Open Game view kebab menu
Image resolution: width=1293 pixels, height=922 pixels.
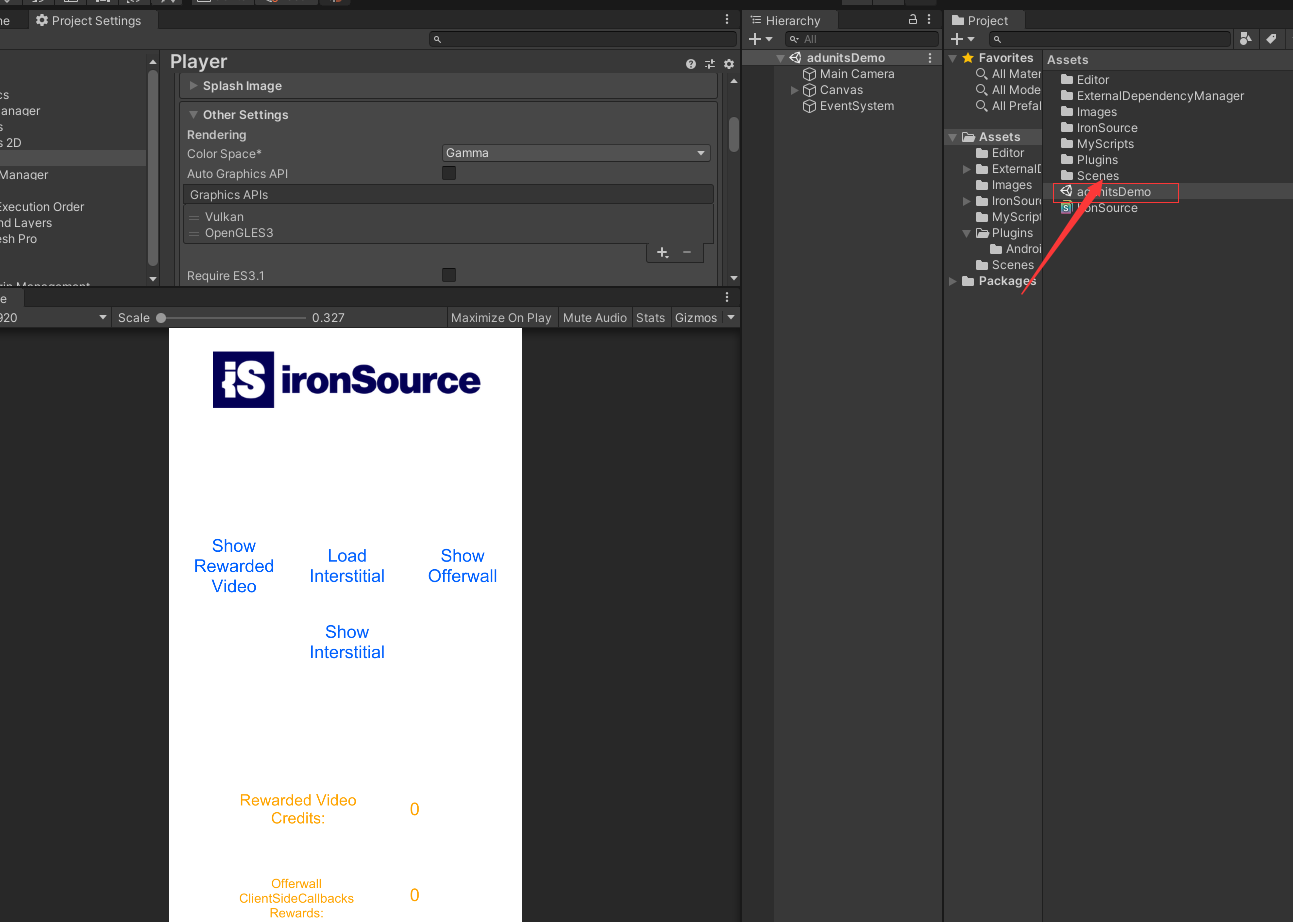727,298
